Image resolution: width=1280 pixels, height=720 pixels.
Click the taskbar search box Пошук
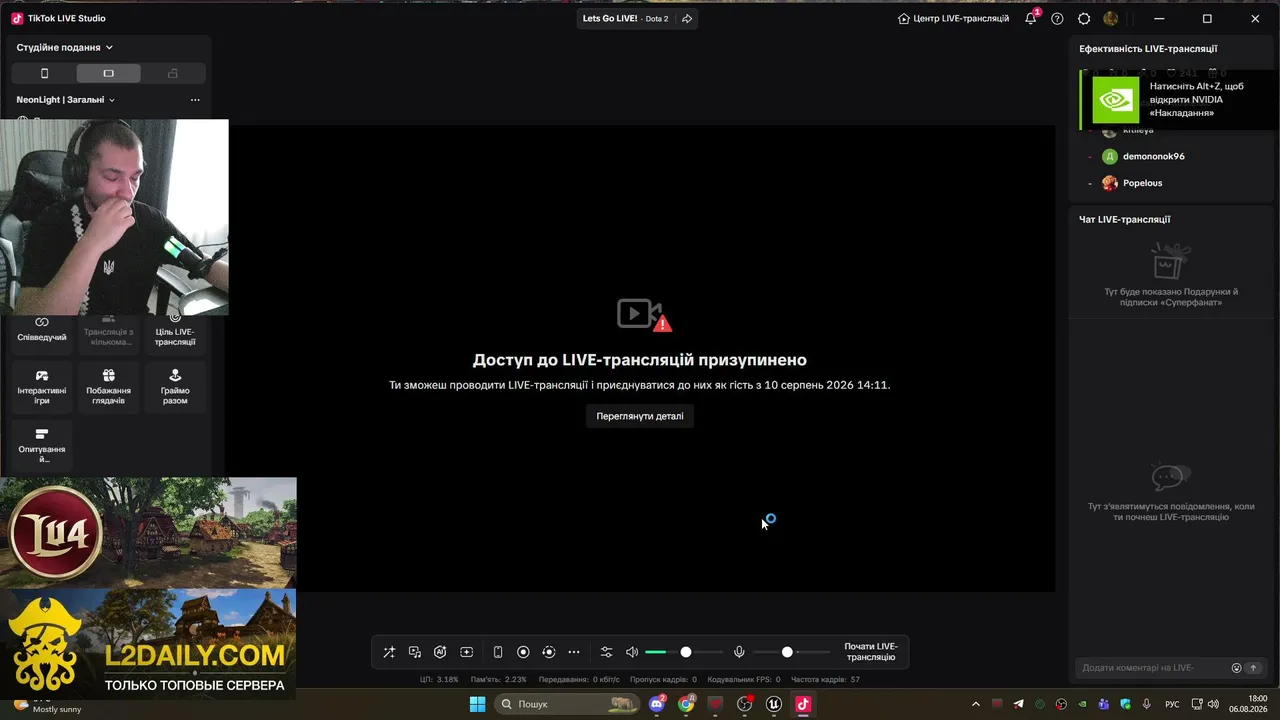[568, 704]
